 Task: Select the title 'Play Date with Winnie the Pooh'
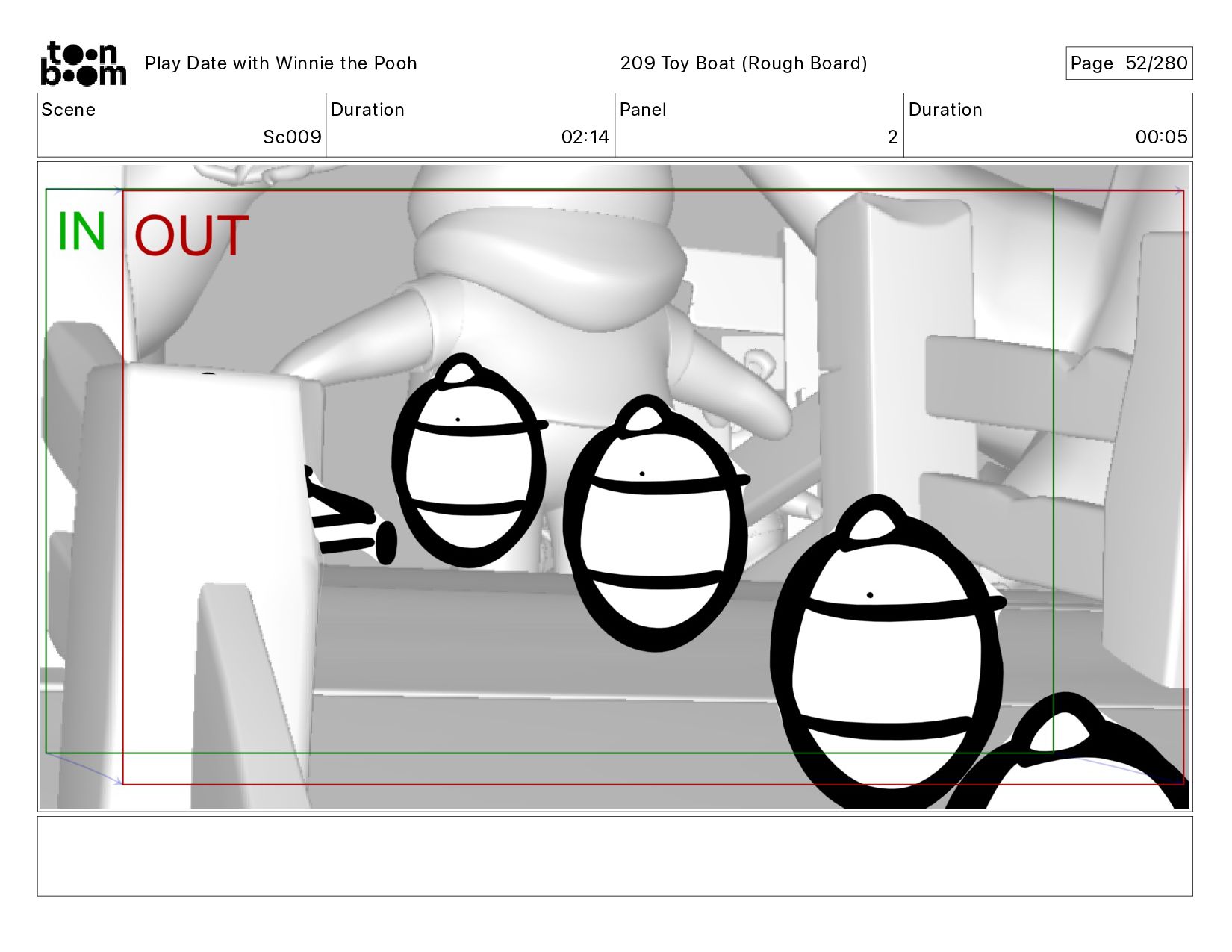(281, 63)
